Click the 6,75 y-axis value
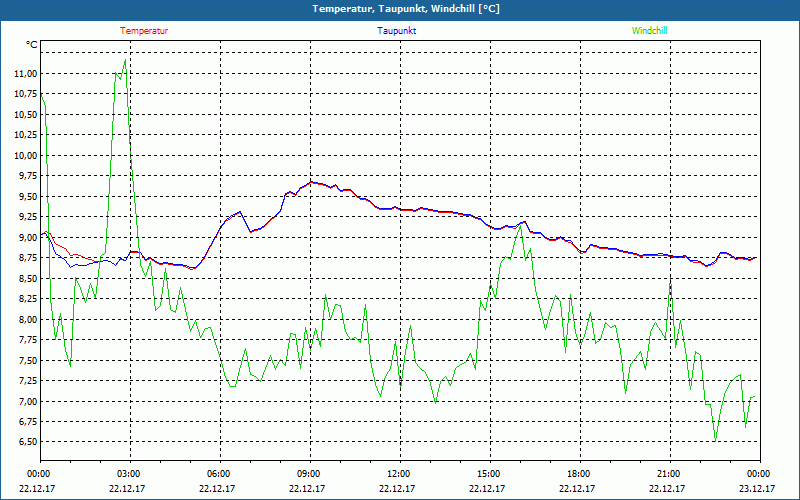The image size is (800, 500). click(x=29, y=421)
